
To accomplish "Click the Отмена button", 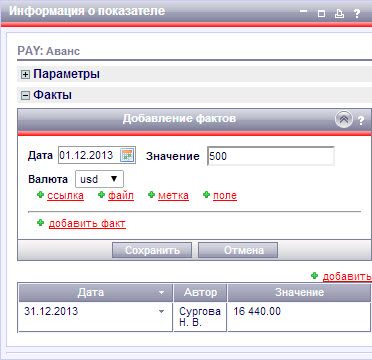I will (238, 250).
